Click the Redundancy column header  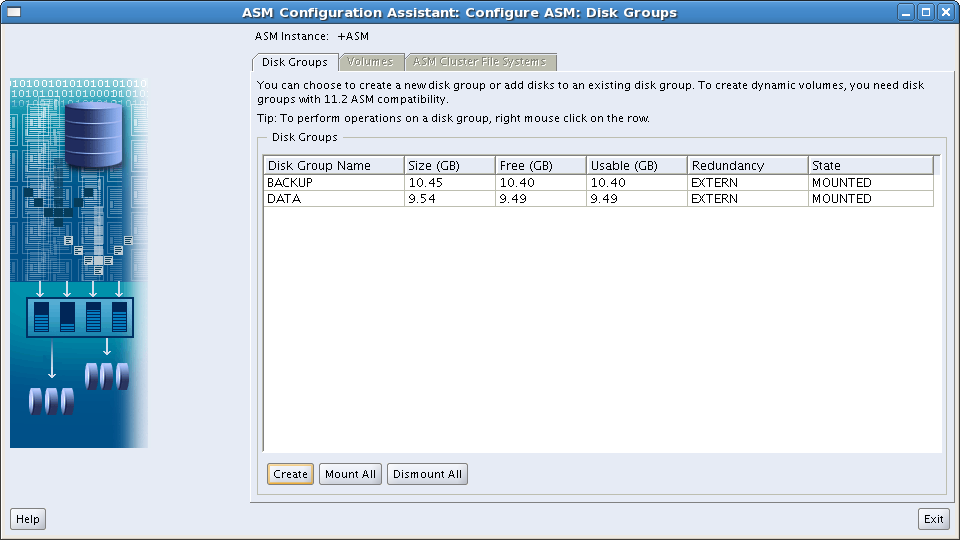748,165
